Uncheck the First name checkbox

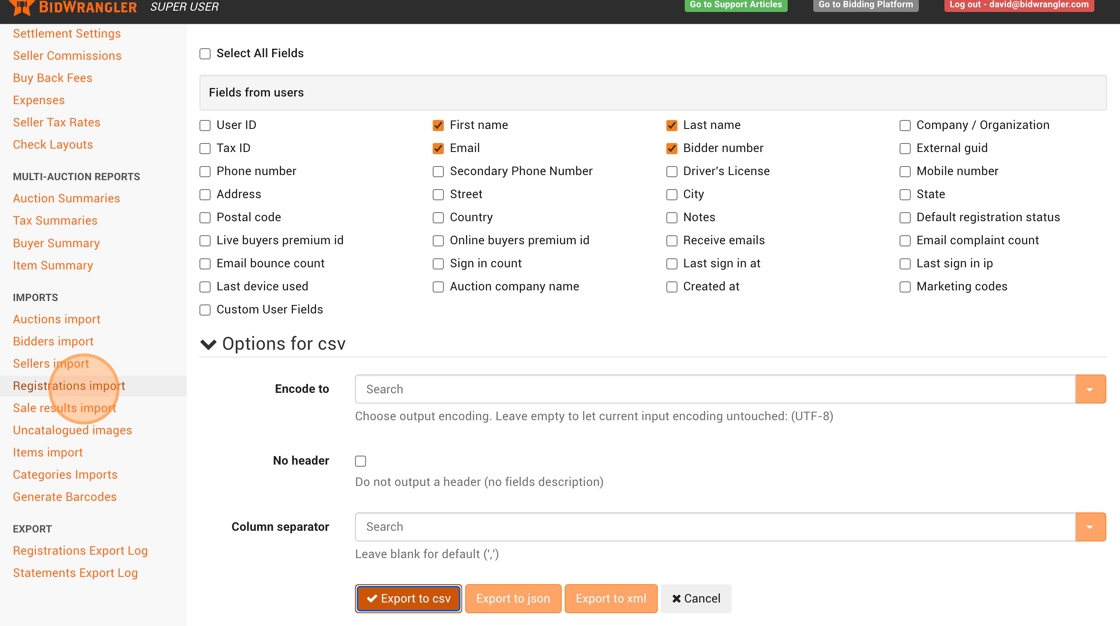pos(438,126)
